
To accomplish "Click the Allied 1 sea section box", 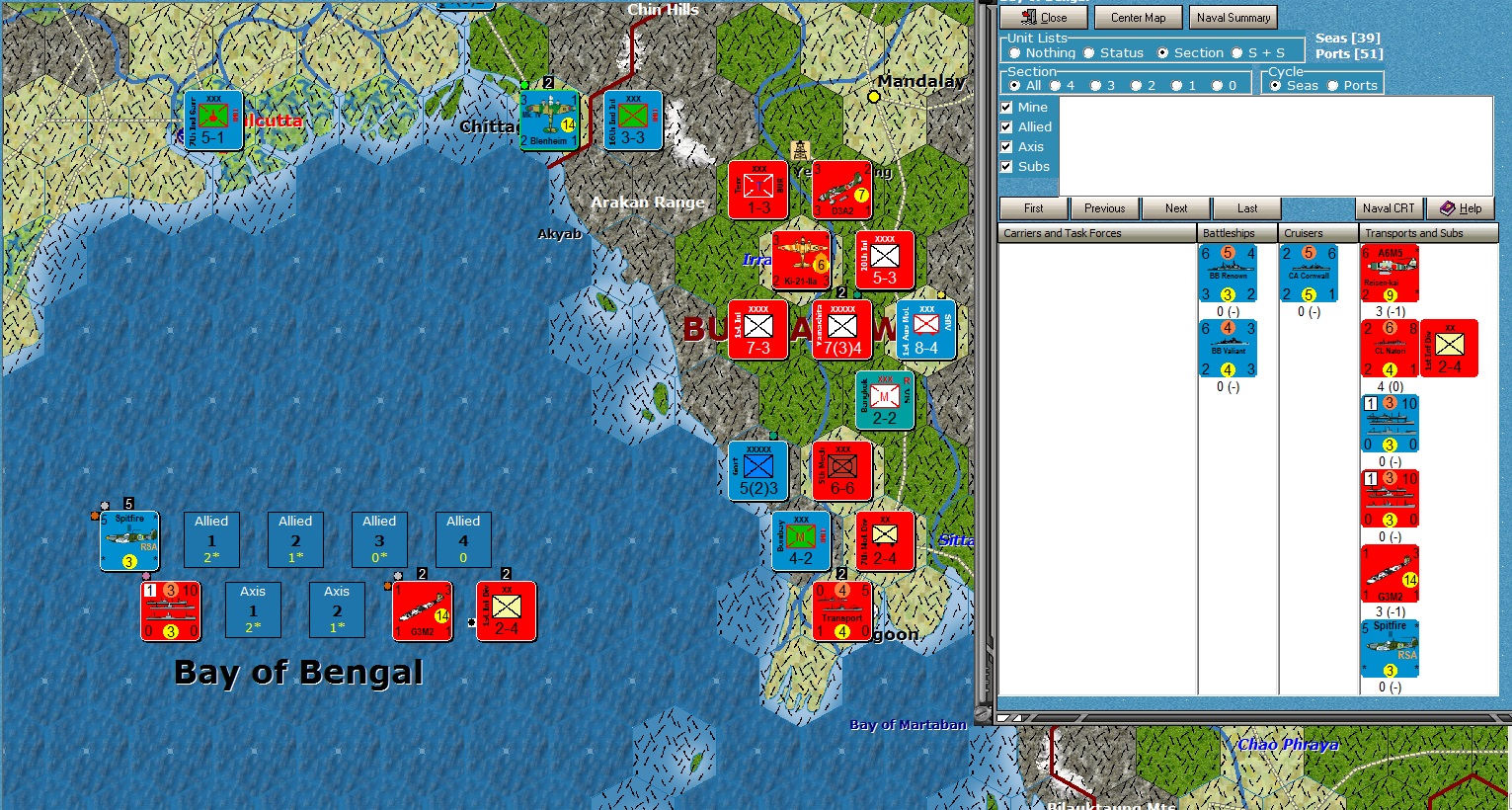I will click(211, 539).
